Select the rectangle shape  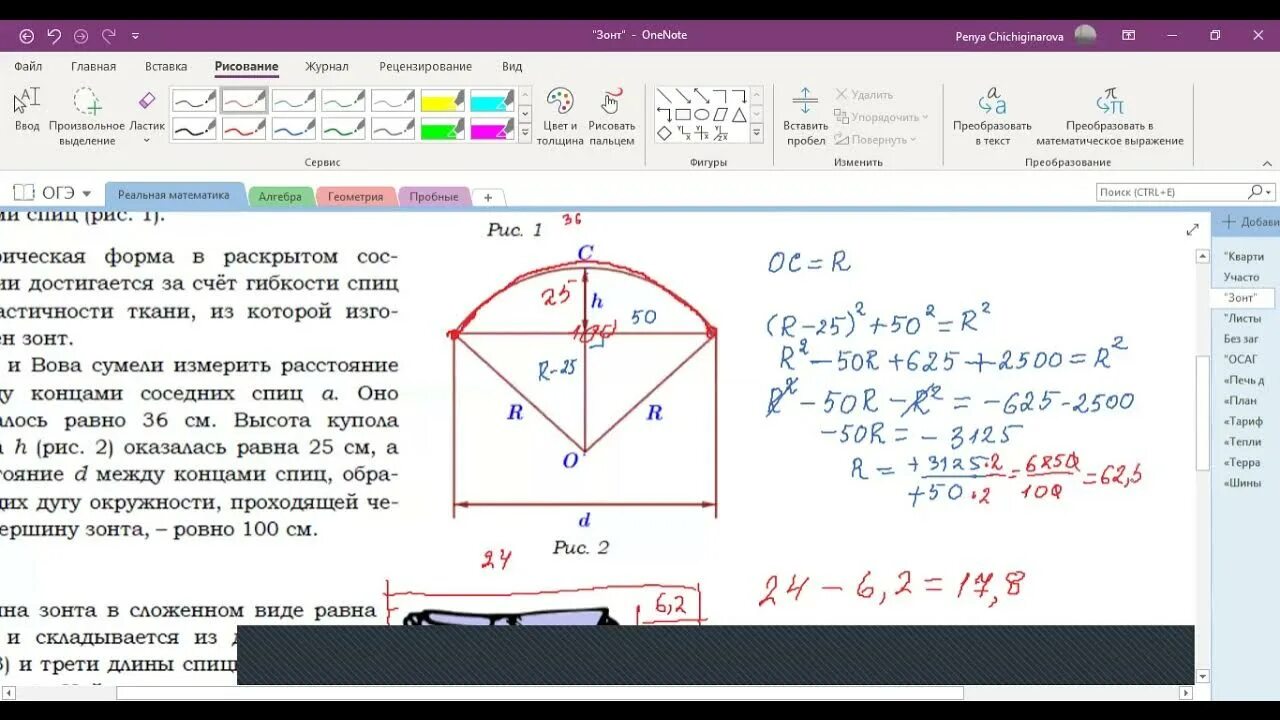(683, 114)
